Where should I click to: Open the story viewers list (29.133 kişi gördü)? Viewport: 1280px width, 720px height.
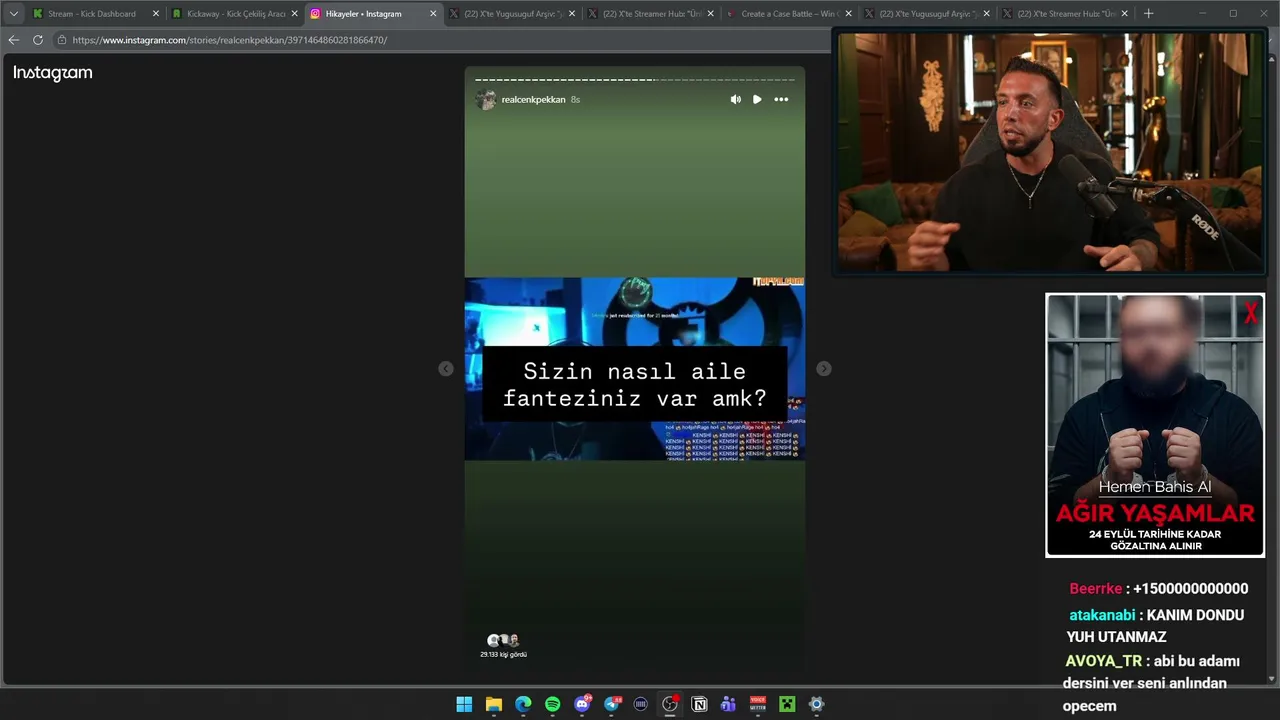[x=503, y=645]
